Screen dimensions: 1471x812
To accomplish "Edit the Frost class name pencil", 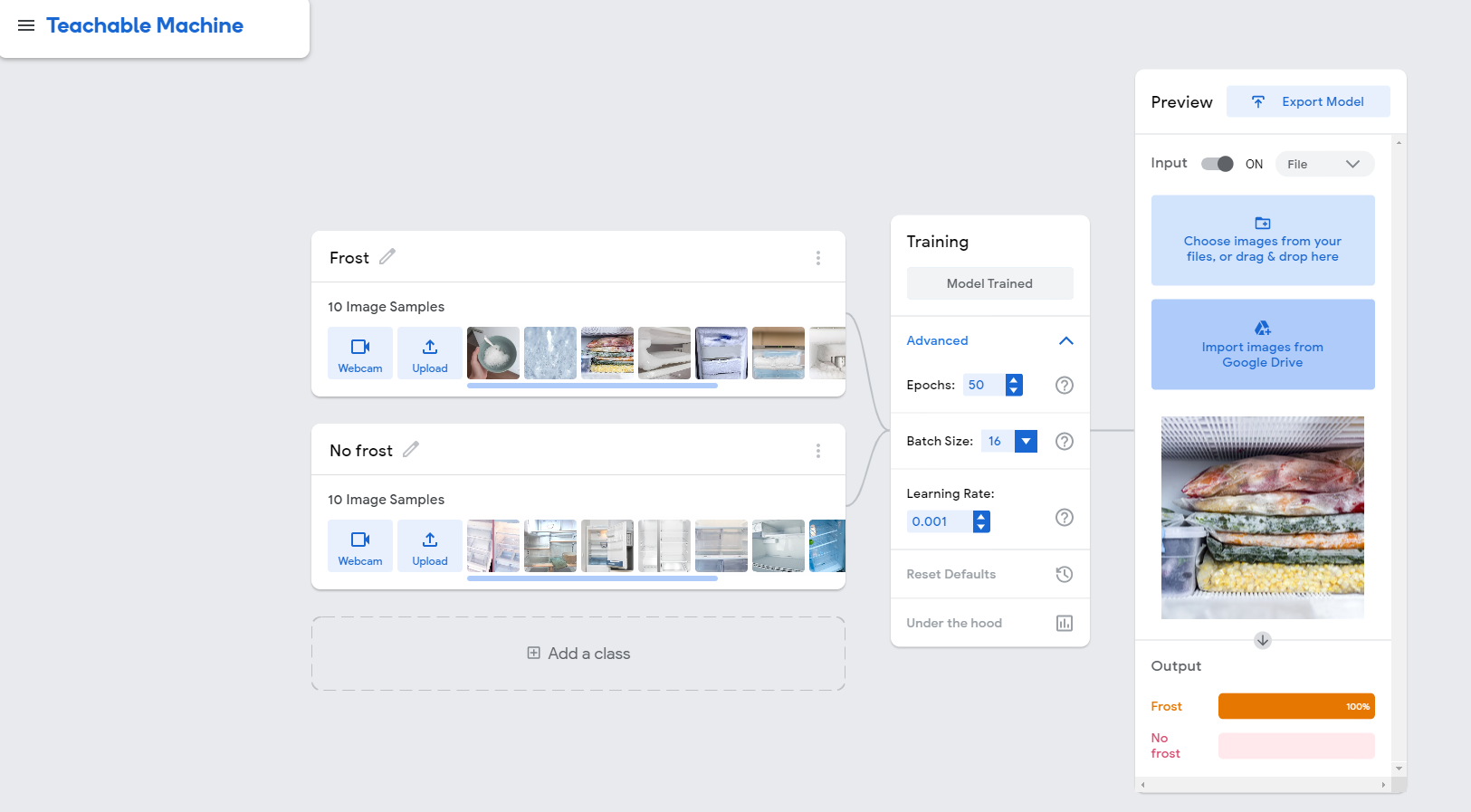I will [387, 257].
